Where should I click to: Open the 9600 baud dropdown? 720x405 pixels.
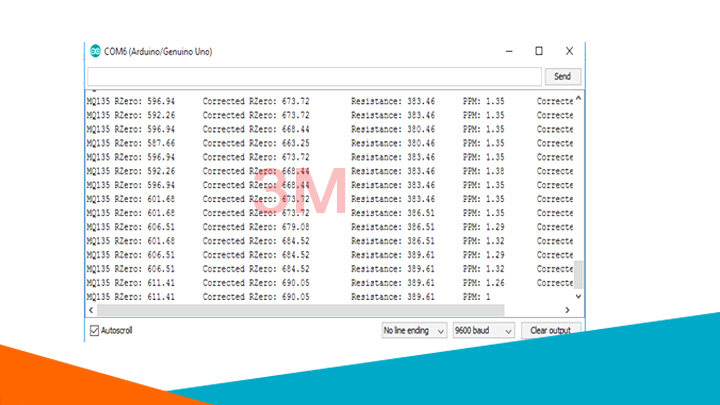483,330
